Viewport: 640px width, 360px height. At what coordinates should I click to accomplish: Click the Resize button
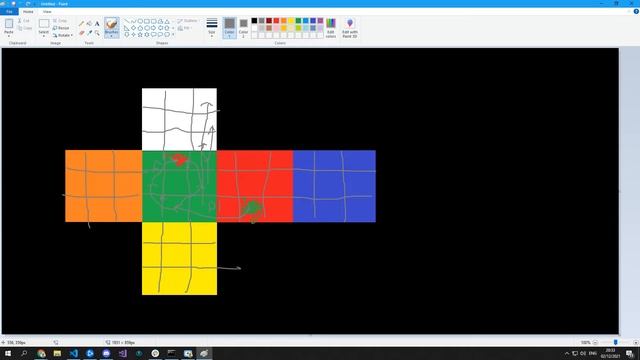61,28
